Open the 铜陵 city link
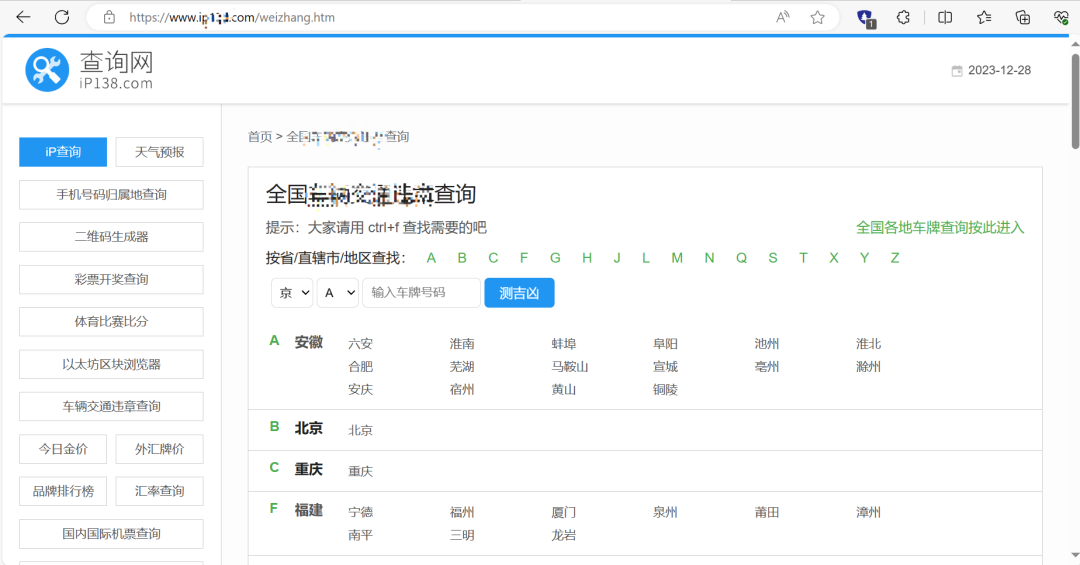This screenshot has width=1080, height=565. [x=665, y=389]
